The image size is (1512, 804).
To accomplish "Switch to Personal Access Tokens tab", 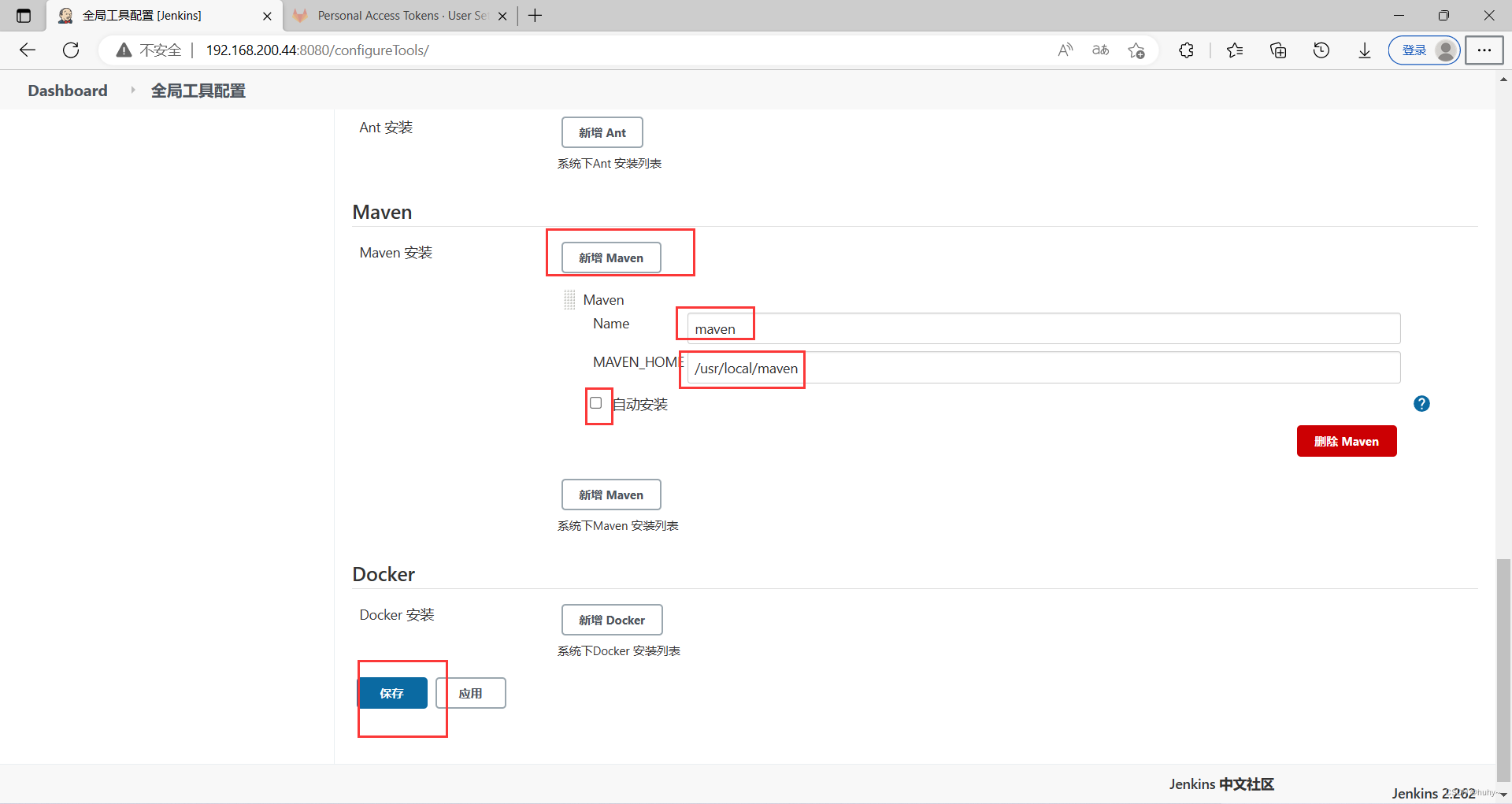I will click(401, 16).
